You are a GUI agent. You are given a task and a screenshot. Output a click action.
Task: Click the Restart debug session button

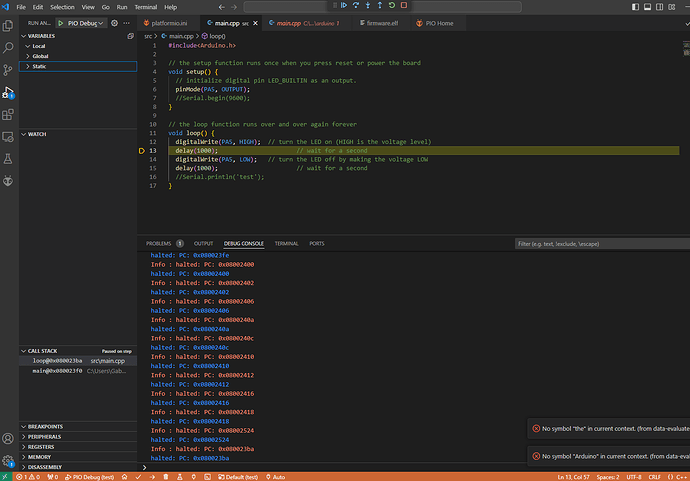tap(391, 6)
